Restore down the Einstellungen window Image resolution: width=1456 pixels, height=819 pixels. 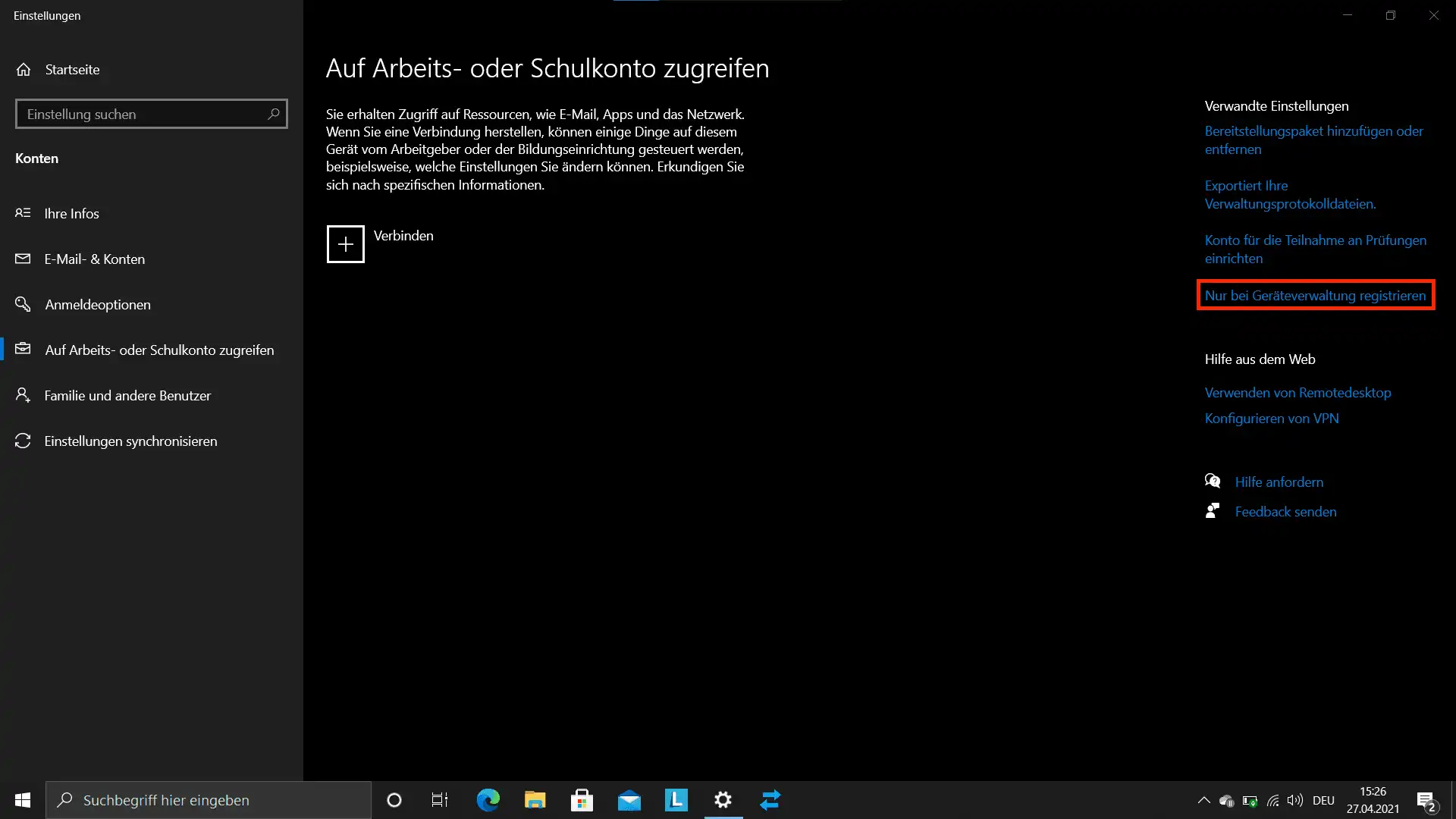tap(1391, 15)
